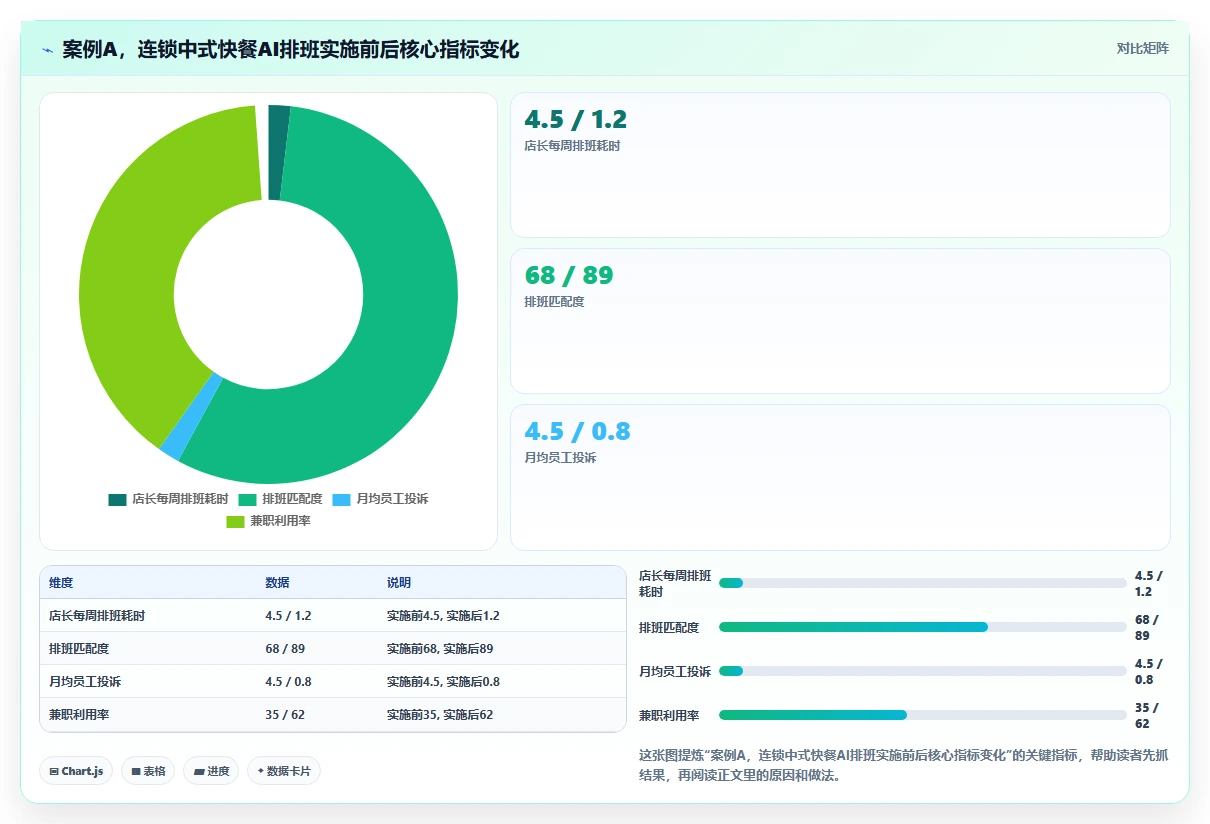Image resolution: width=1210 pixels, height=824 pixels.
Task: Click the small blue 月均员工投诉 donut segment
Action: click(x=192, y=416)
